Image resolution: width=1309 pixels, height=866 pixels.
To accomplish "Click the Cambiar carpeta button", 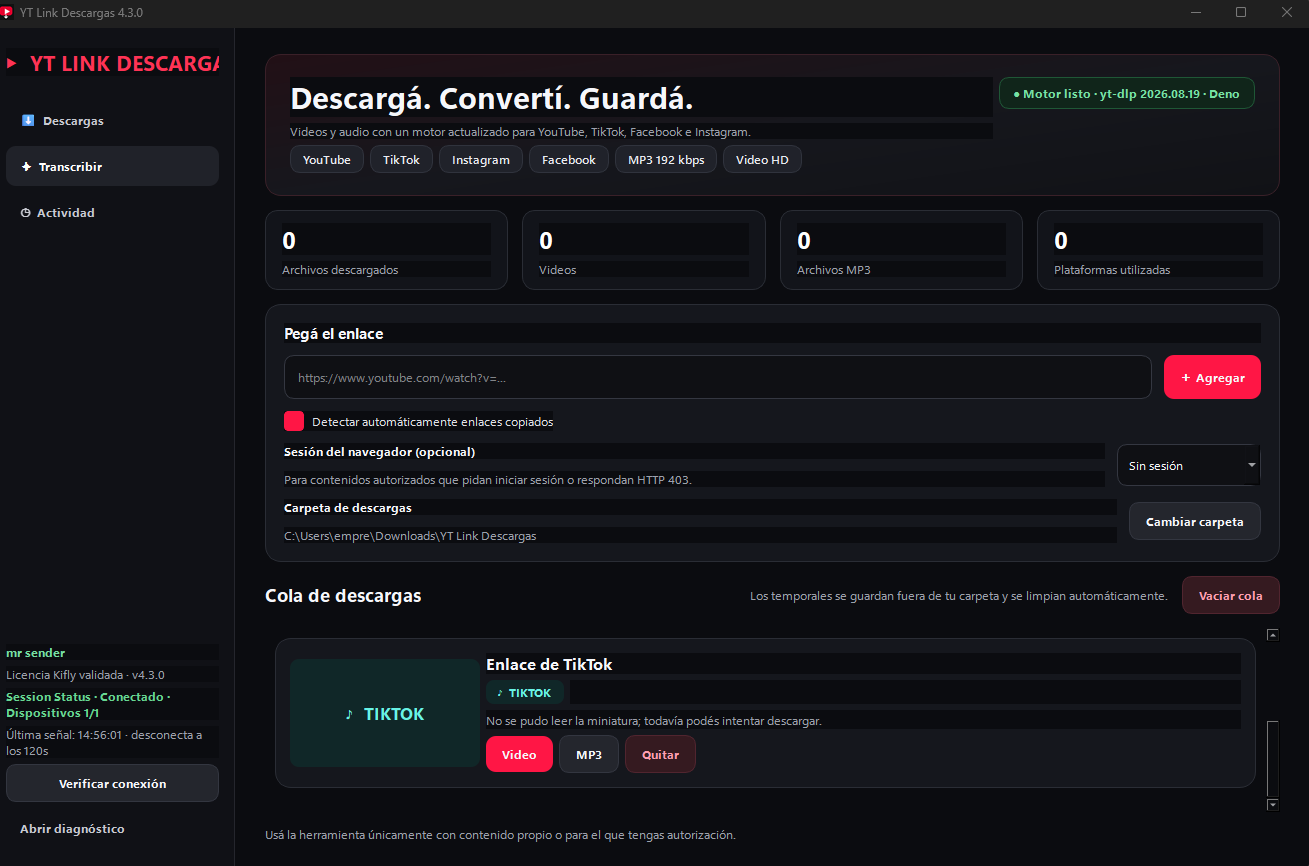I will (x=1195, y=522).
